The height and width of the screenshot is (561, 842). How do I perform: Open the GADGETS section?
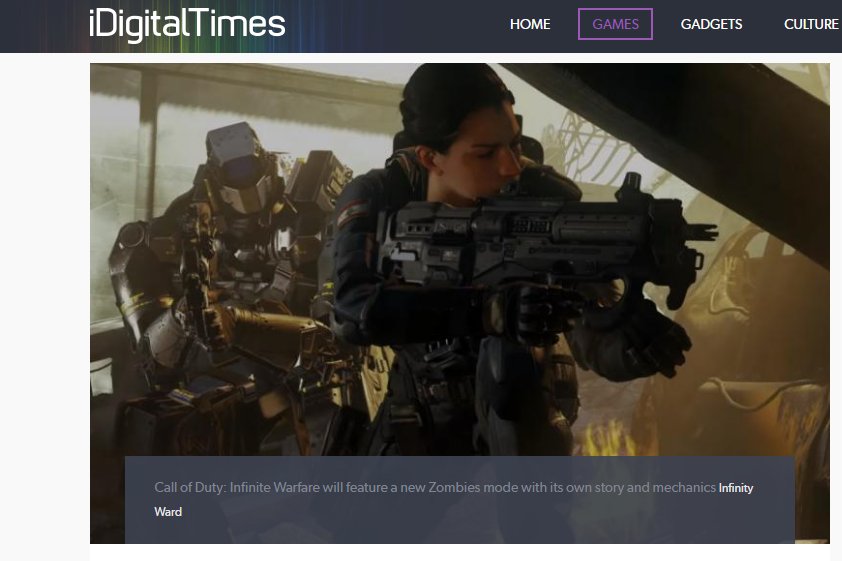pyautogui.click(x=712, y=24)
